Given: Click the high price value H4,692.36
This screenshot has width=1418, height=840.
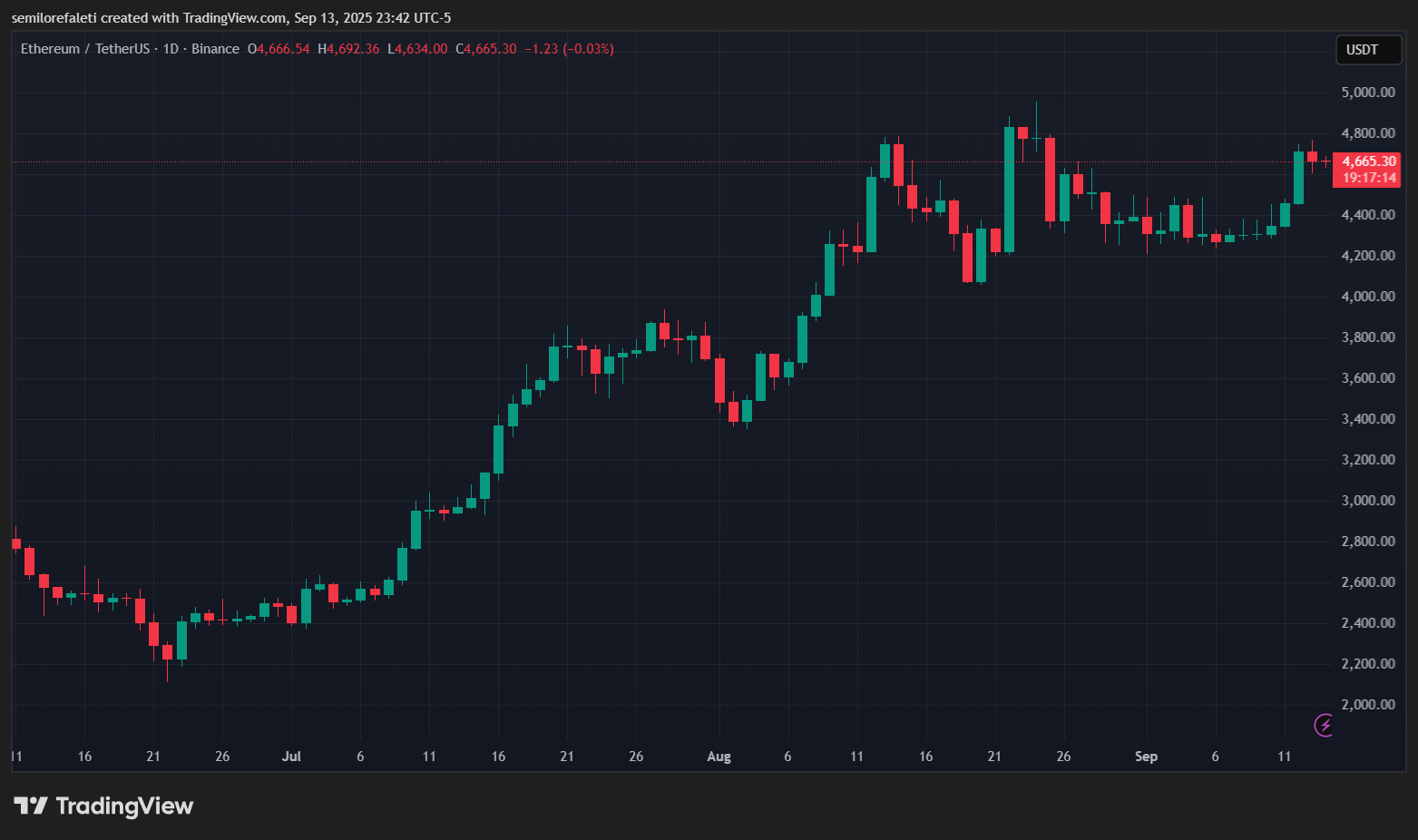Looking at the screenshot, I should 347,48.
